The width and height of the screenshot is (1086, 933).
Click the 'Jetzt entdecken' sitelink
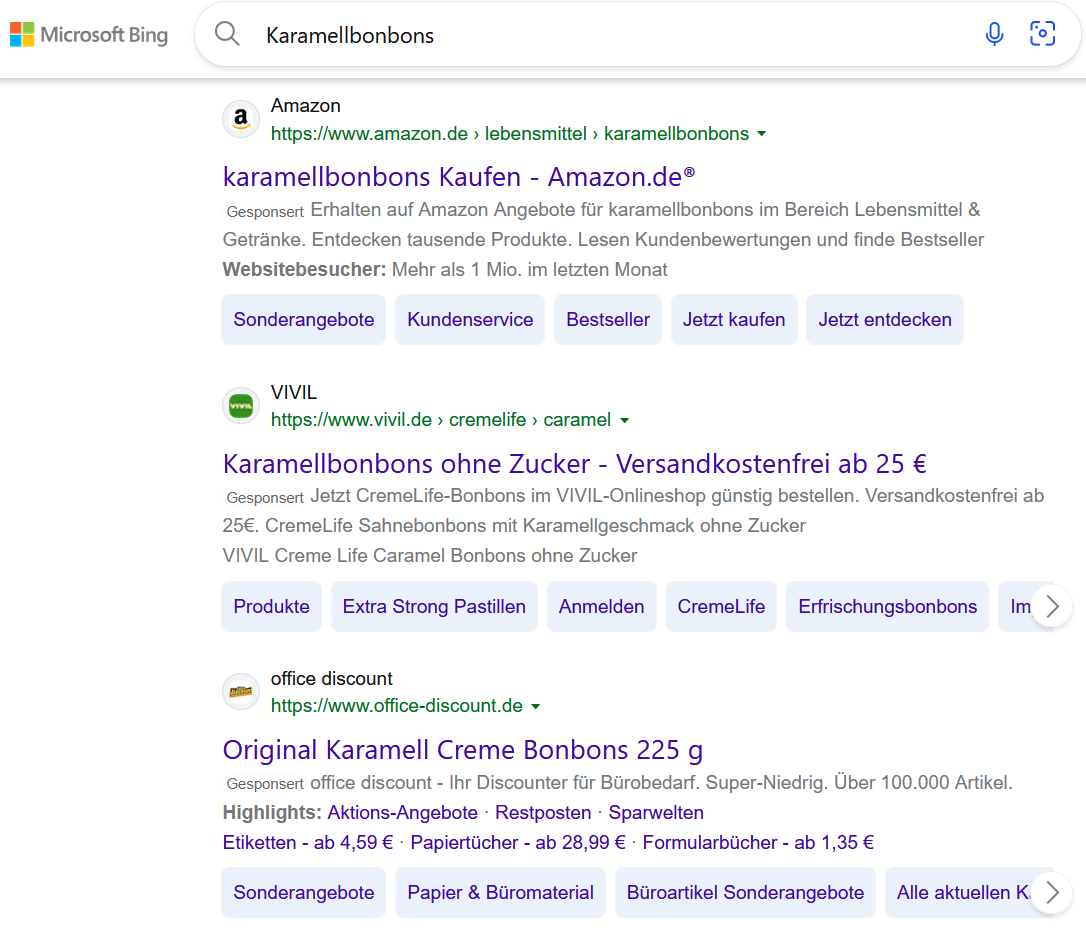click(884, 319)
